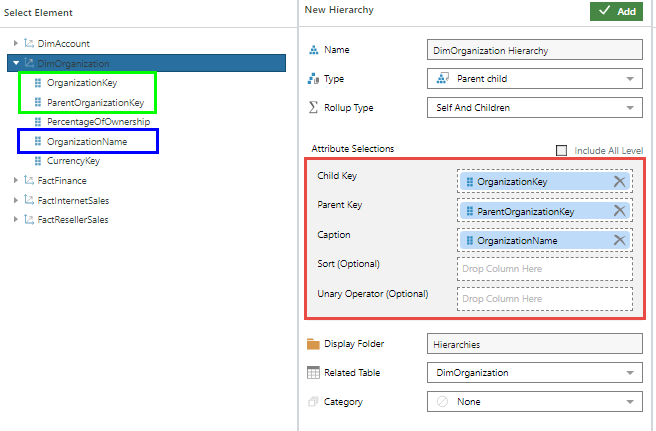Open the Related Table dropdown
656x431 pixels.
[x=534, y=373]
